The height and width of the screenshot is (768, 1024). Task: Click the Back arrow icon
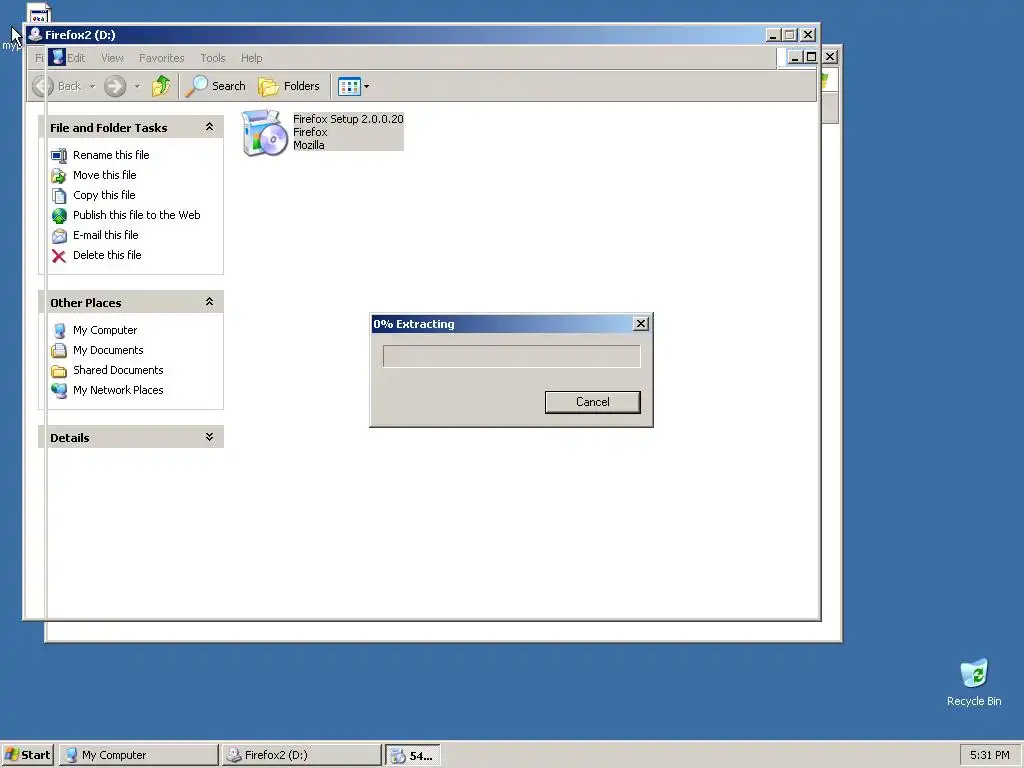(42, 86)
